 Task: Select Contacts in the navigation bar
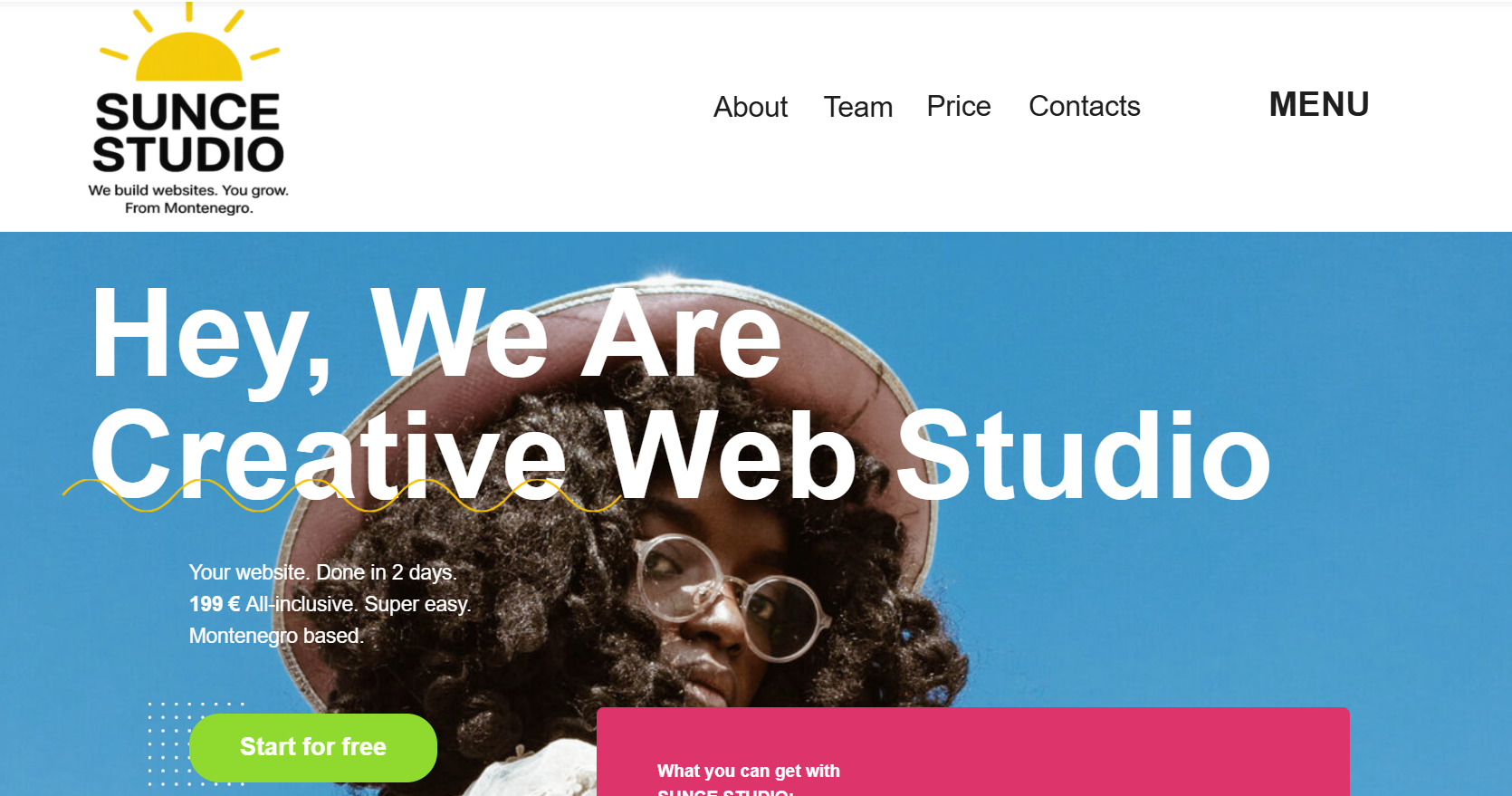1085,106
